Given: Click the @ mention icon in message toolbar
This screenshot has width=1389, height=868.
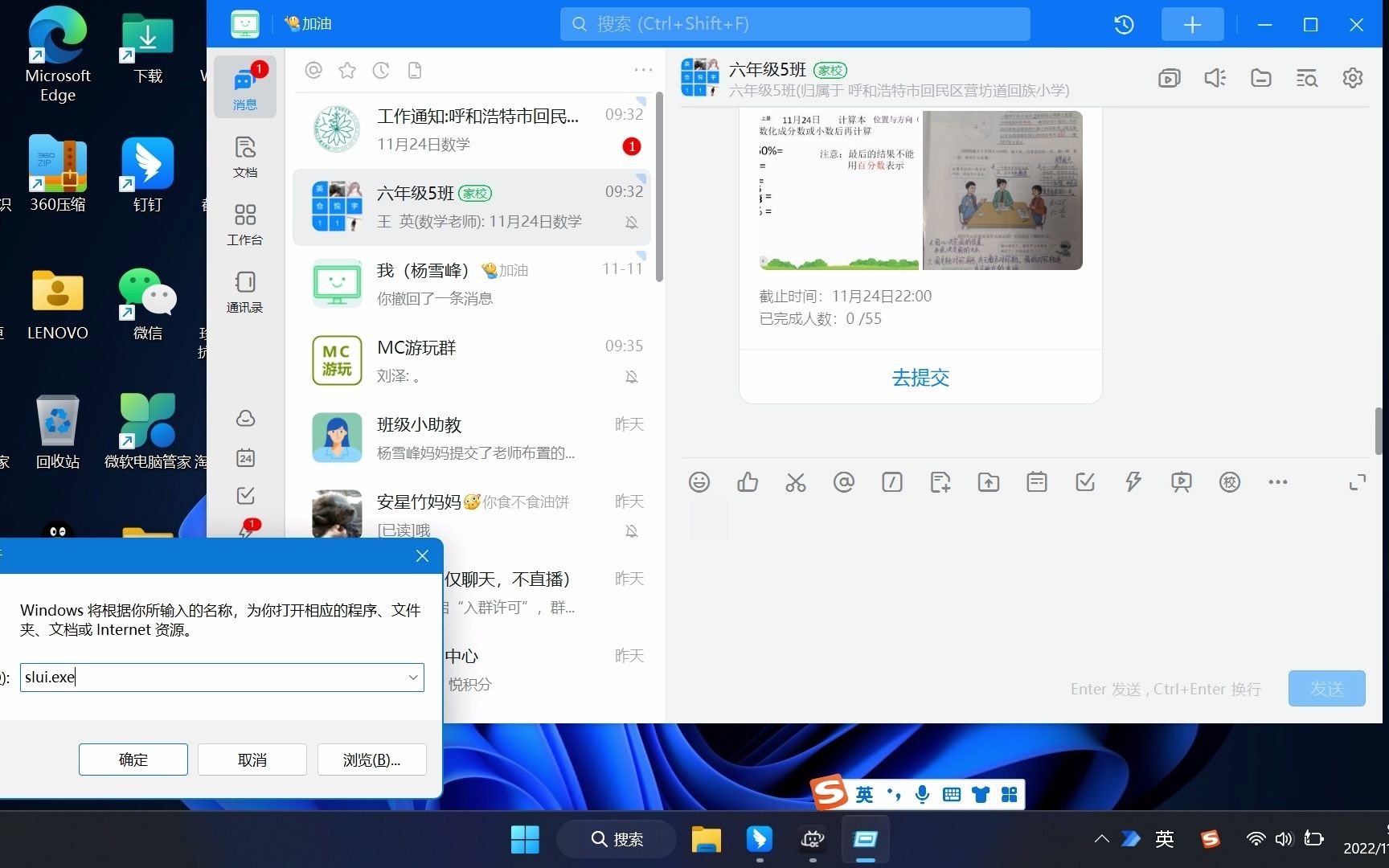Looking at the screenshot, I should [x=844, y=481].
